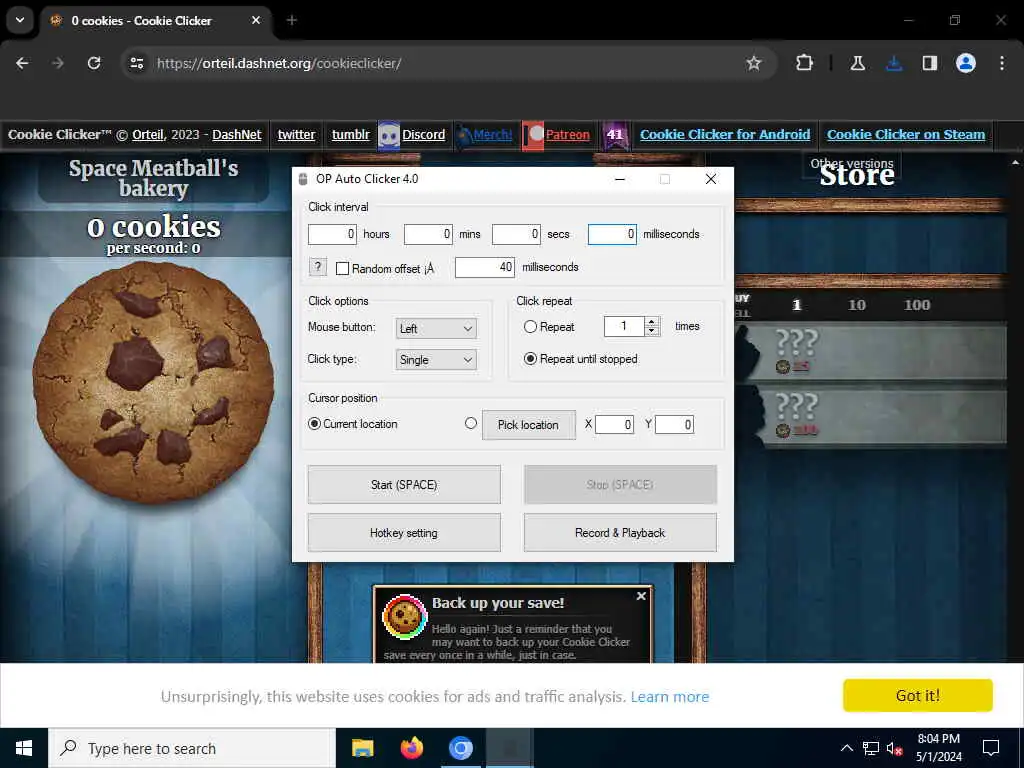The width and height of the screenshot is (1024, 768).
Task: Focus the milliseconds interval field
Action: click(612, 234)
